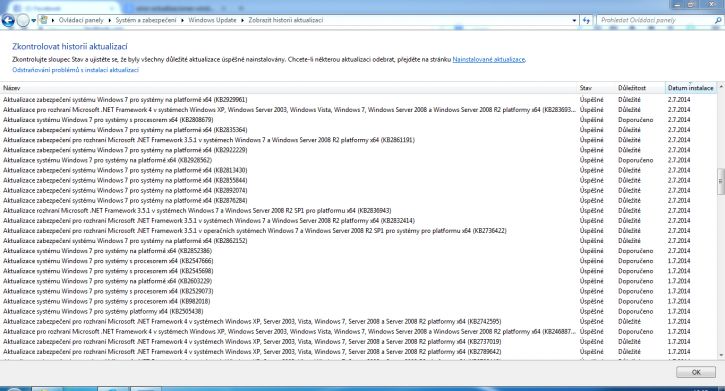Image resolution: width=725 pixels, height=391 pixels.
Task: Select the .NET Framework update KB2836943
Action: pos(358,211)
